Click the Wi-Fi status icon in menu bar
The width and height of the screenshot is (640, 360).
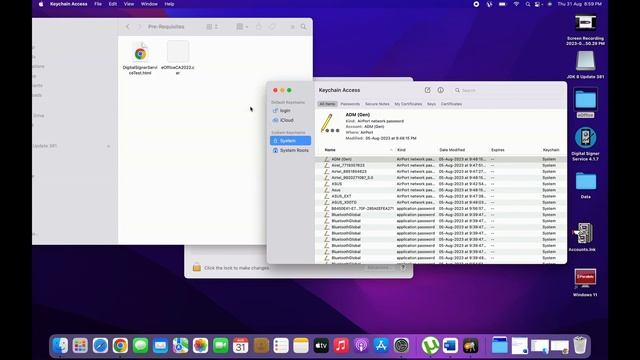516,4
